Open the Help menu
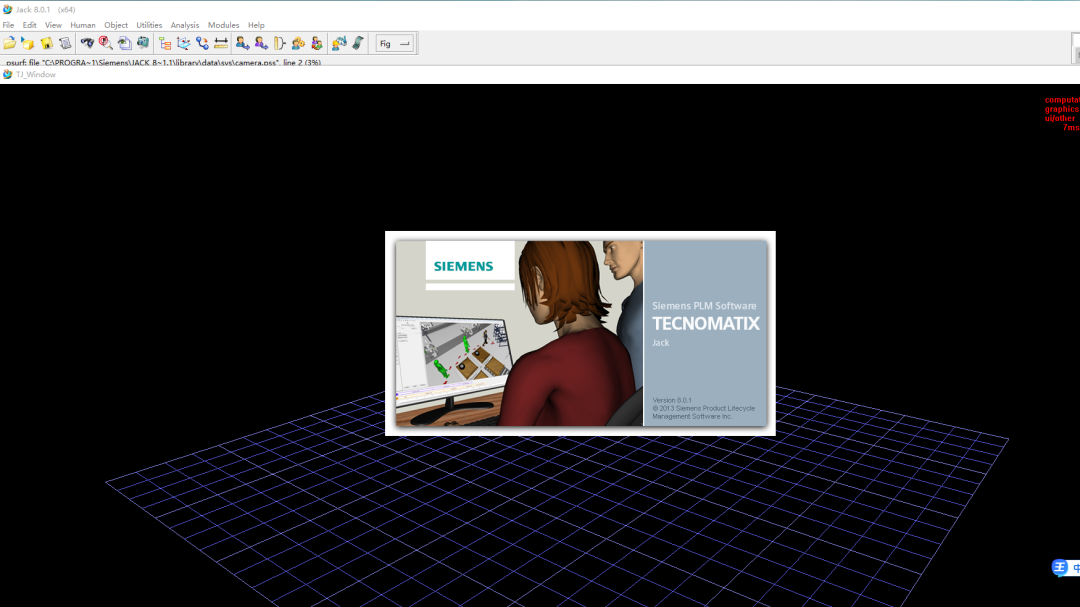The height and width of the screenshot is (607, 1080). click(256, 25)
